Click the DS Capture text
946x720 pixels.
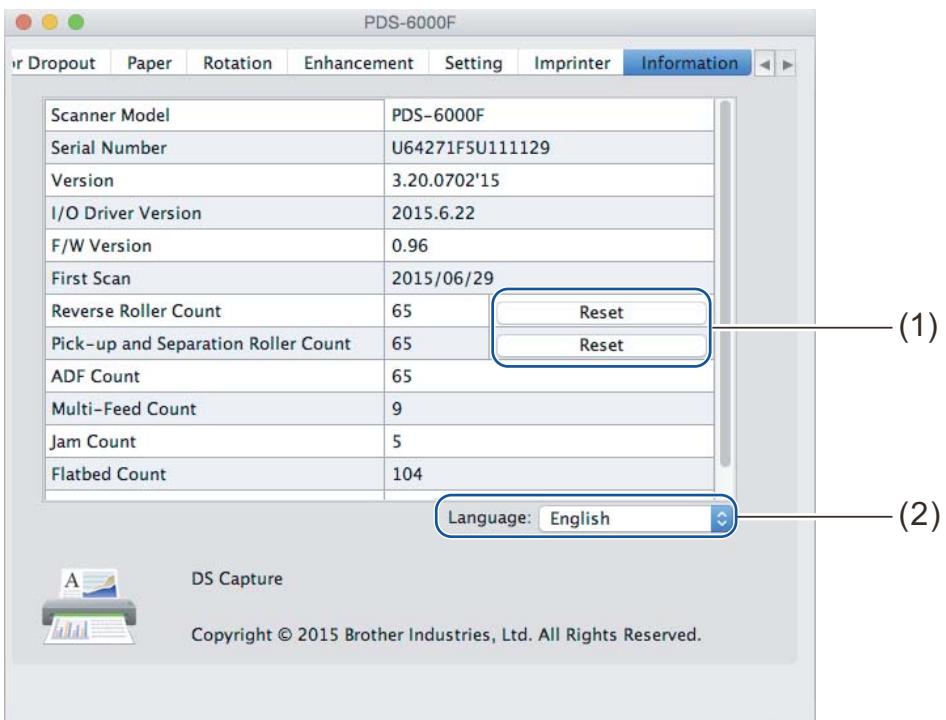click(x=236, y=579)
